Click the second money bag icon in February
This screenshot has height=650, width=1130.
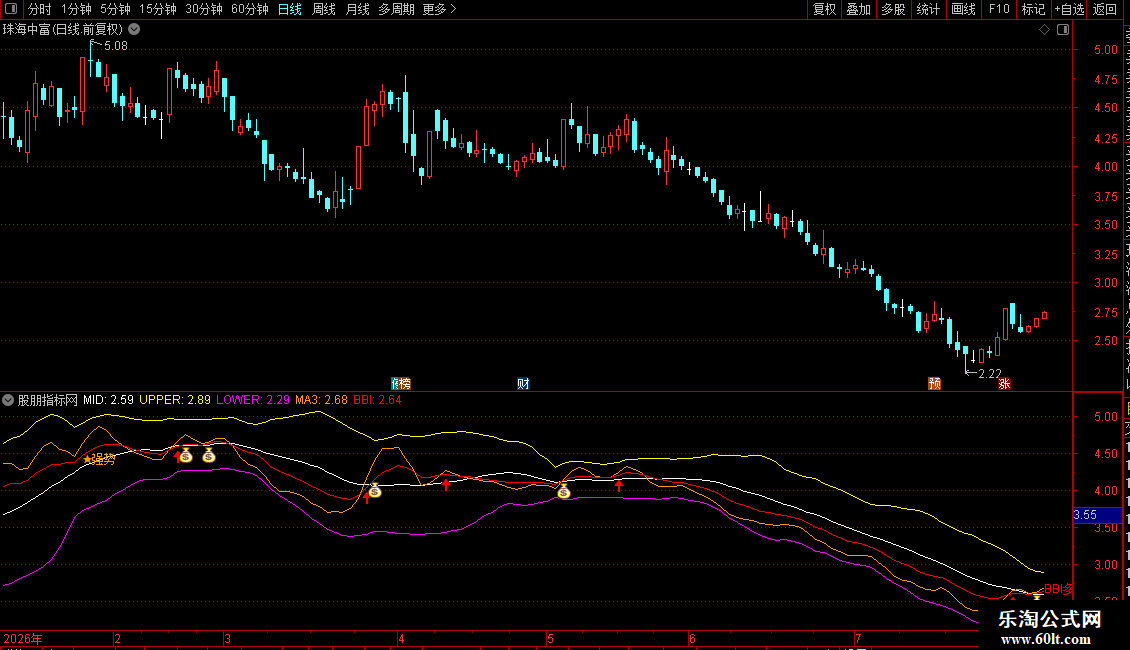click(209, 455)
